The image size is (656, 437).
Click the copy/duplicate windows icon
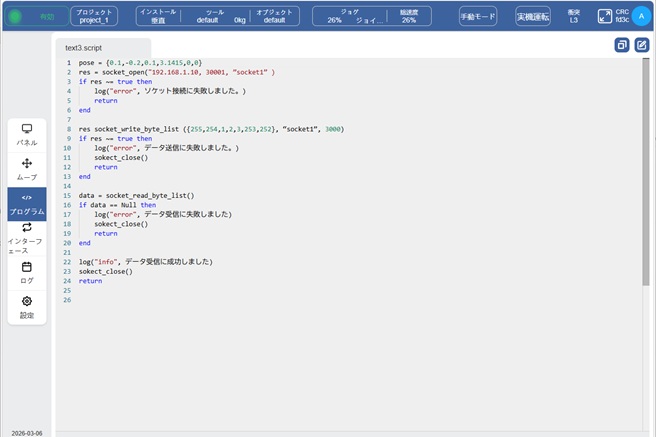pos(621,45)
